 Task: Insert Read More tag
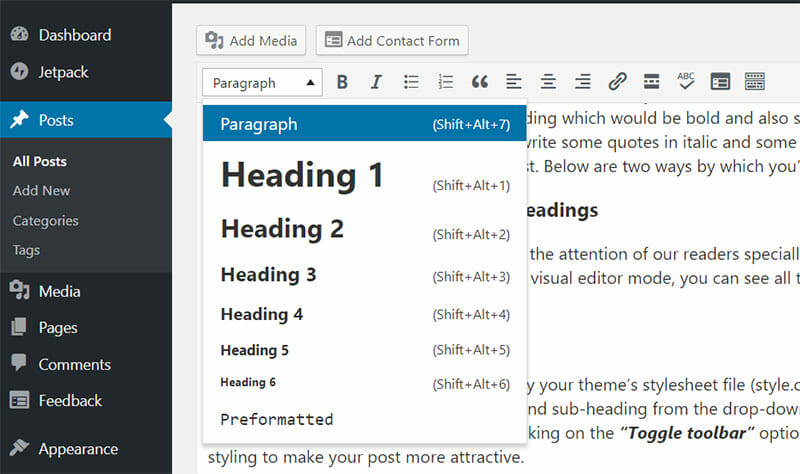(x=651, y=82)
